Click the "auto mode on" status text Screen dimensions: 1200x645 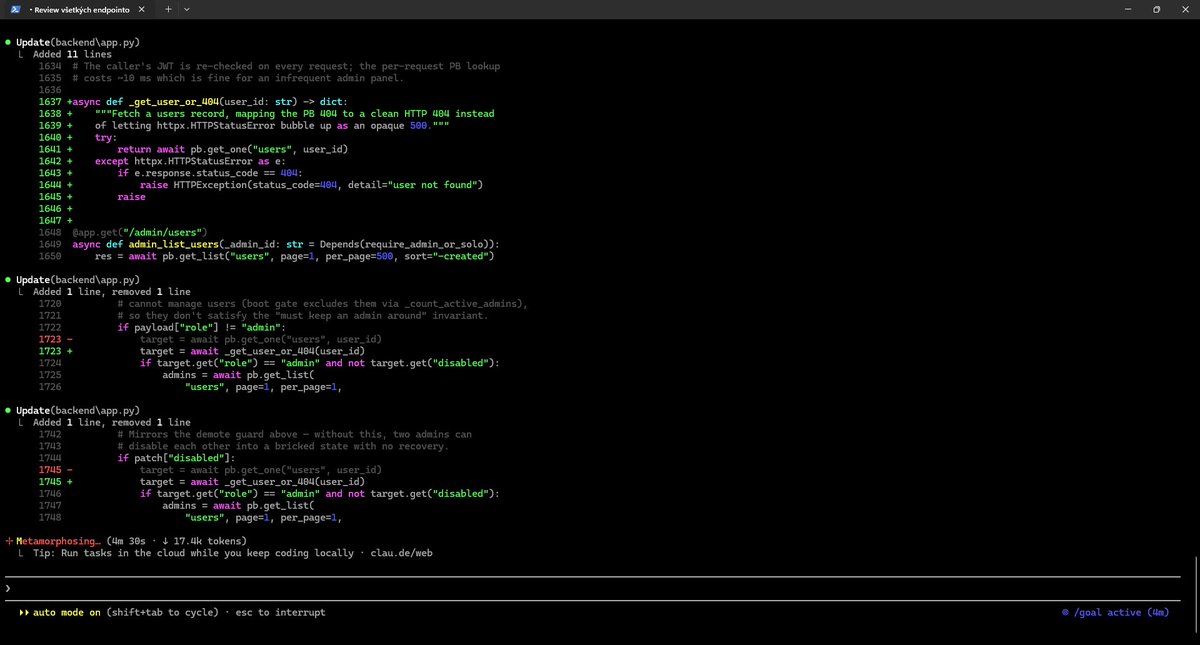pos(67,612)
